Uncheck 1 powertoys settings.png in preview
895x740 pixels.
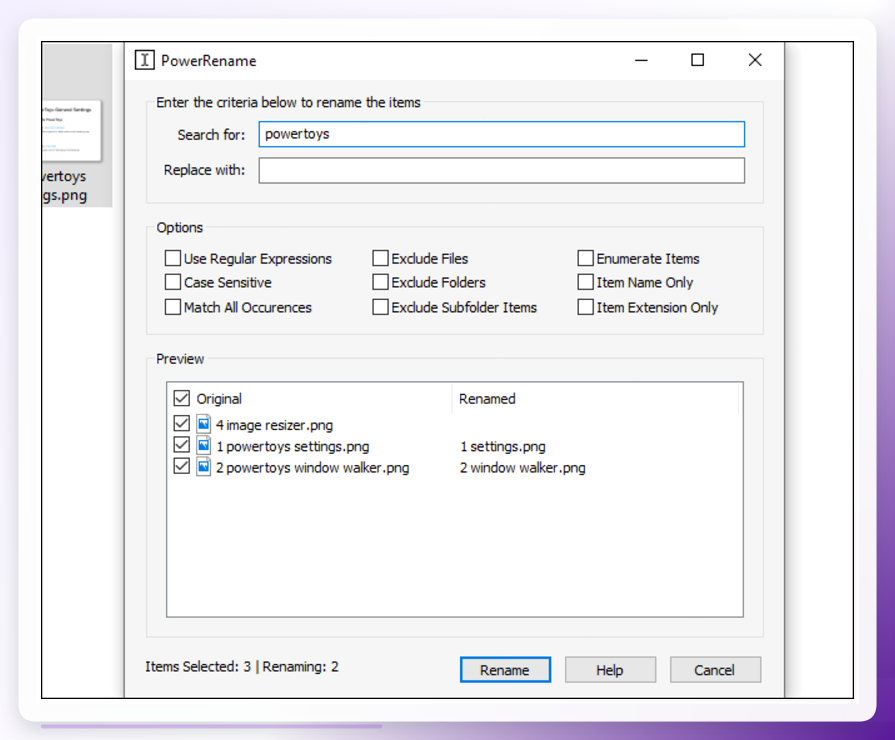[182, 445]
